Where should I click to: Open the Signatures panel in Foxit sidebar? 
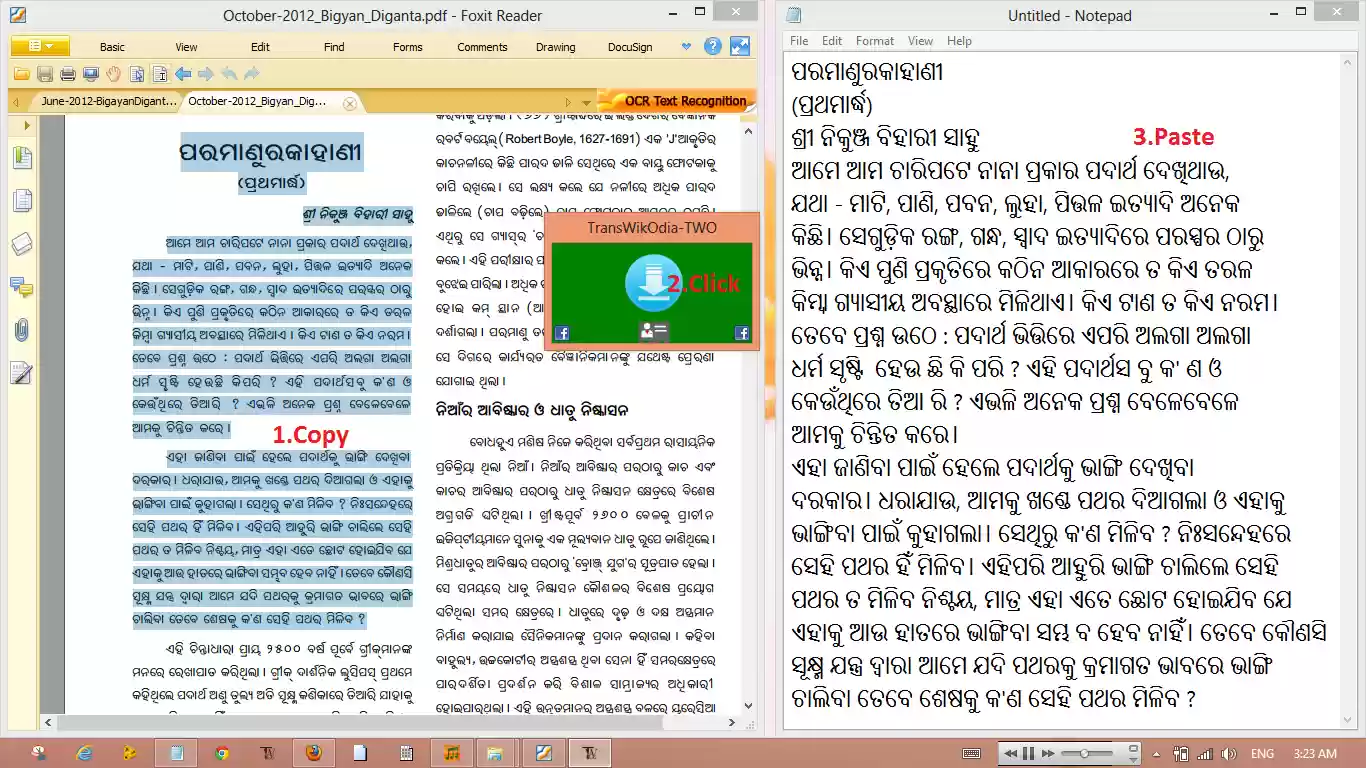pos(21,373)
